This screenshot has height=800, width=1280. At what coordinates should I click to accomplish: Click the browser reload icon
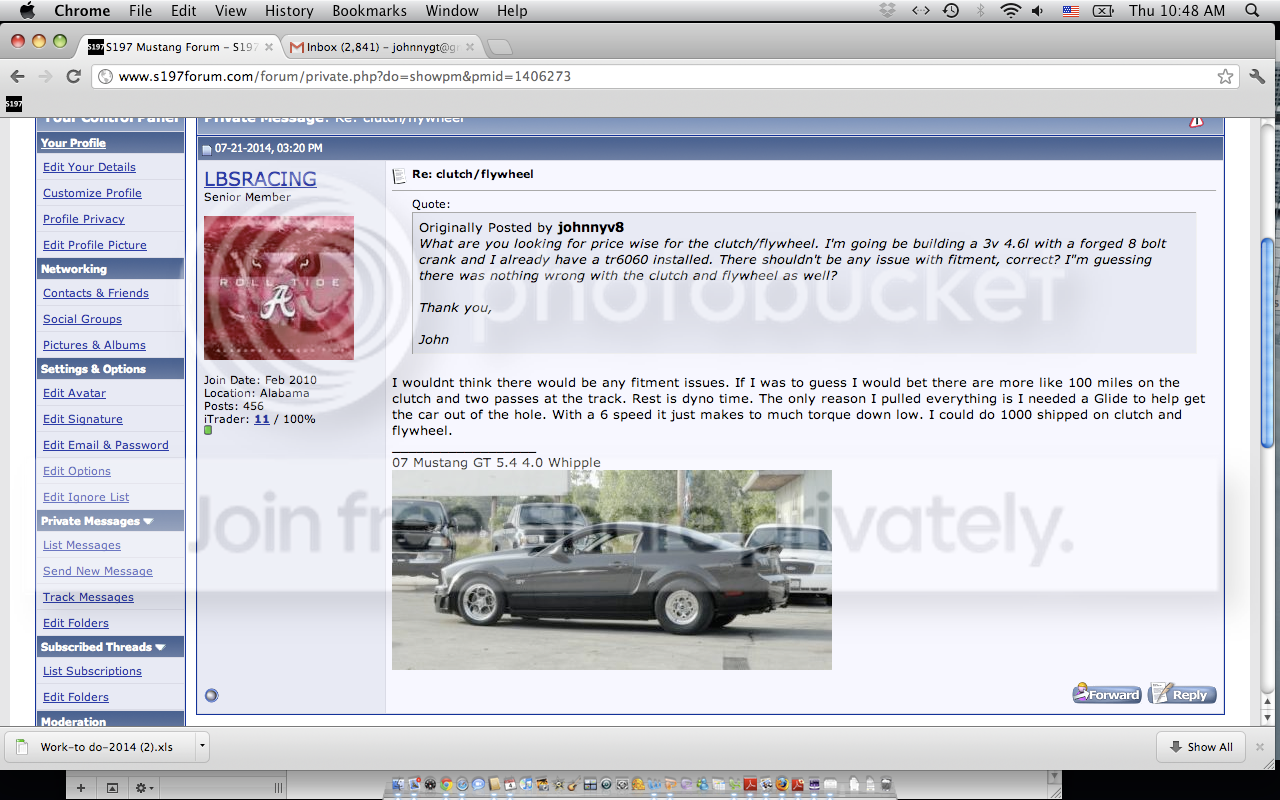point(73,76)
